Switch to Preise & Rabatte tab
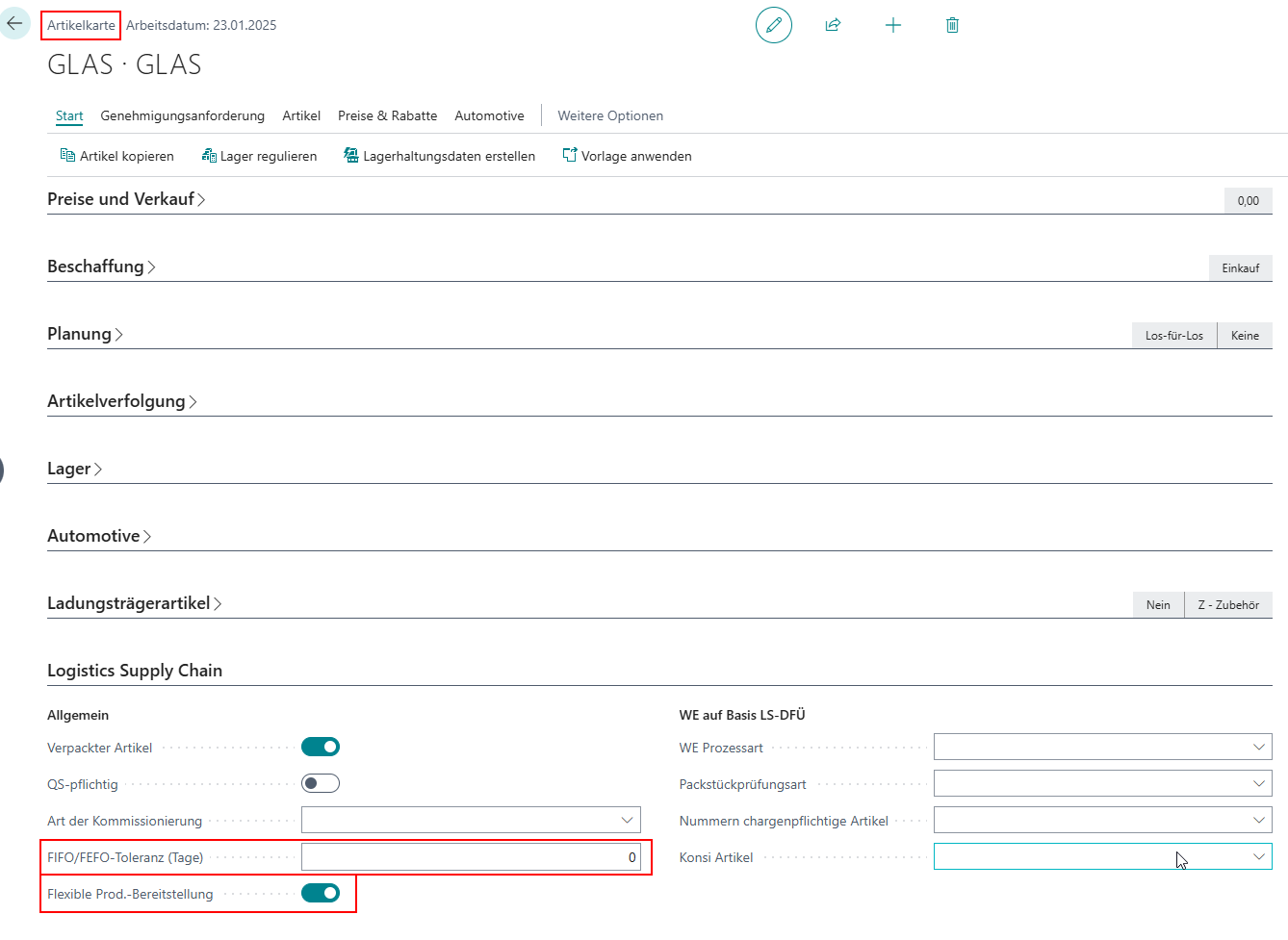The height and width of the screenshot is (940, 1288). (387, 115)
